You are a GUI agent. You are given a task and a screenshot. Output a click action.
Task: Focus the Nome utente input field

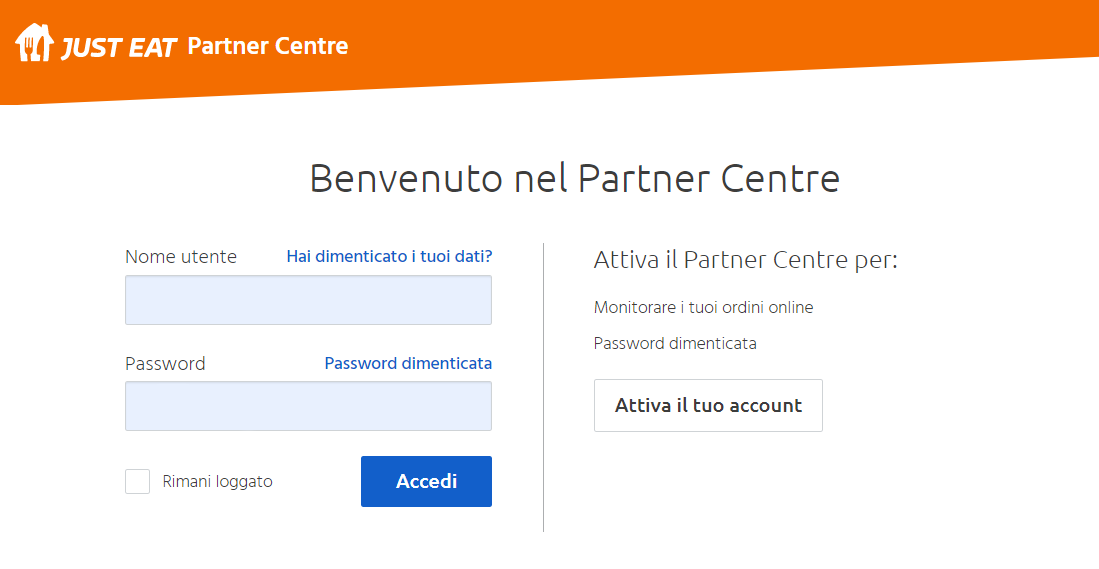coord(308,300)
